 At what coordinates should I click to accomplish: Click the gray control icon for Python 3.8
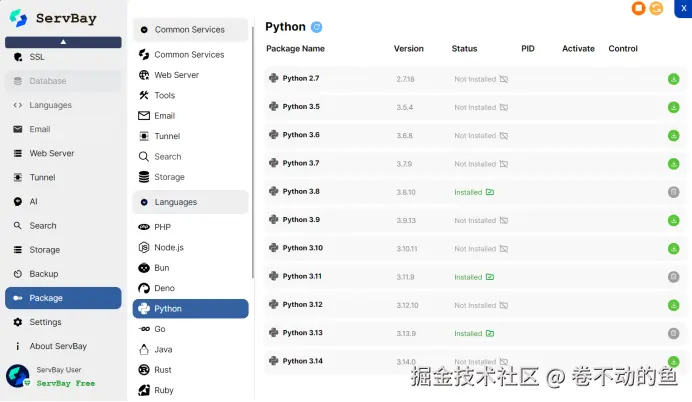[x=673, y=192]
